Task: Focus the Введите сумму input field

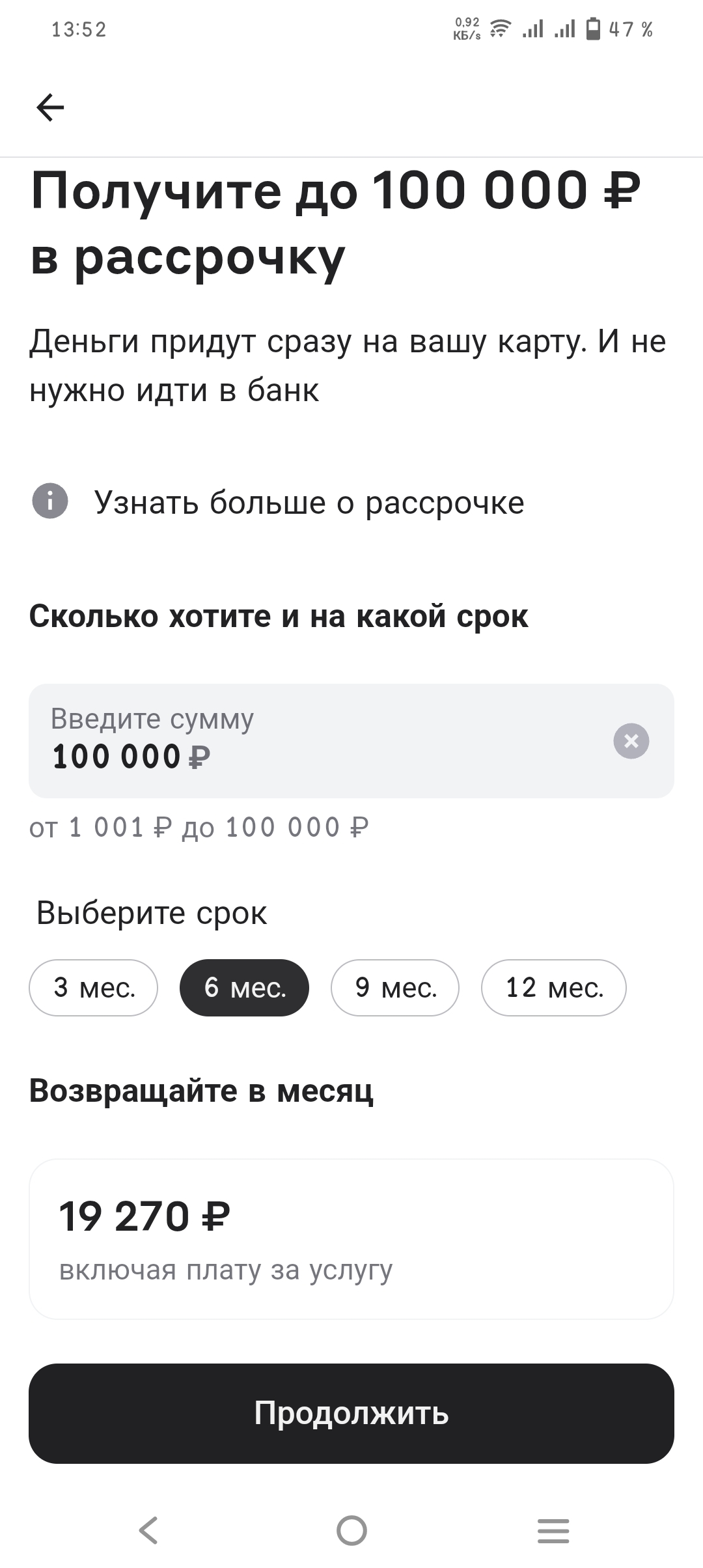Action: click(351, 741)
